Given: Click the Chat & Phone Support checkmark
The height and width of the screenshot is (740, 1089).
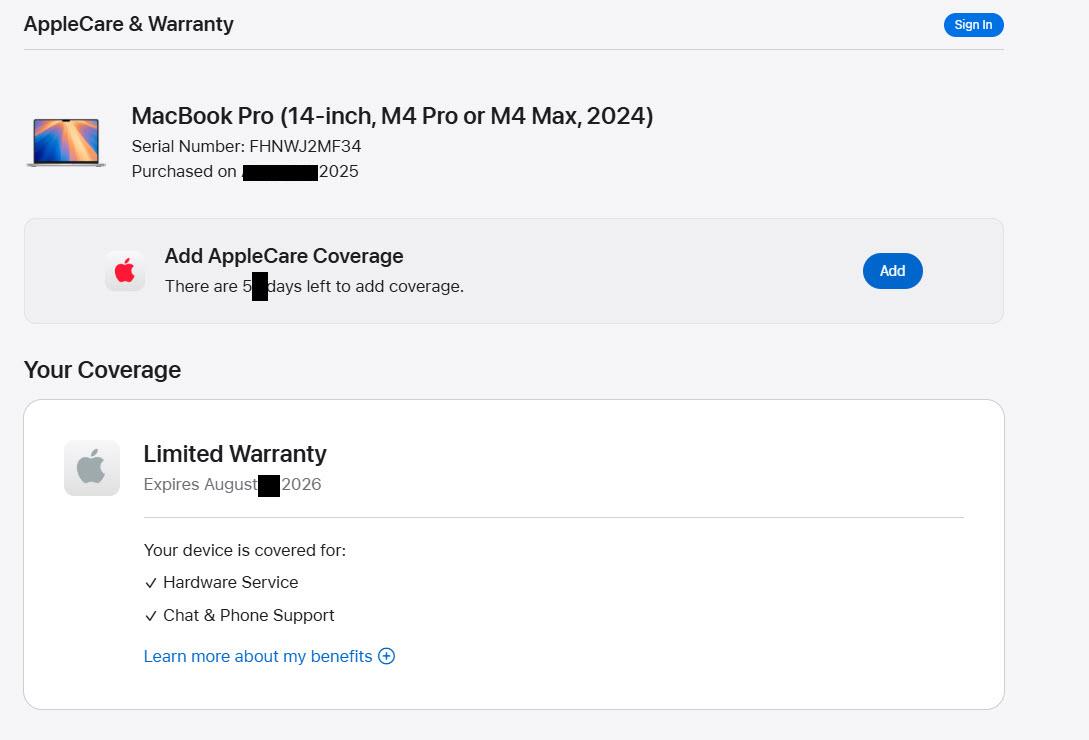Looking at the screenshot, I should (151, 616).
